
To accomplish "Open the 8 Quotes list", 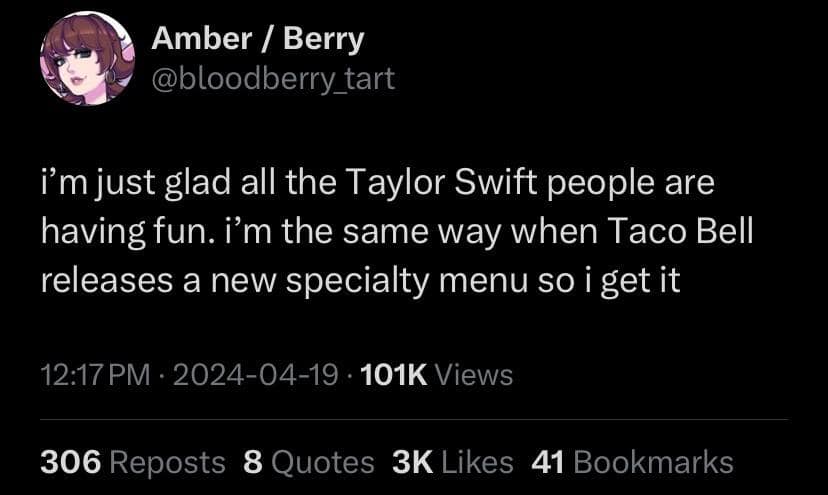I will click(308, 461).
